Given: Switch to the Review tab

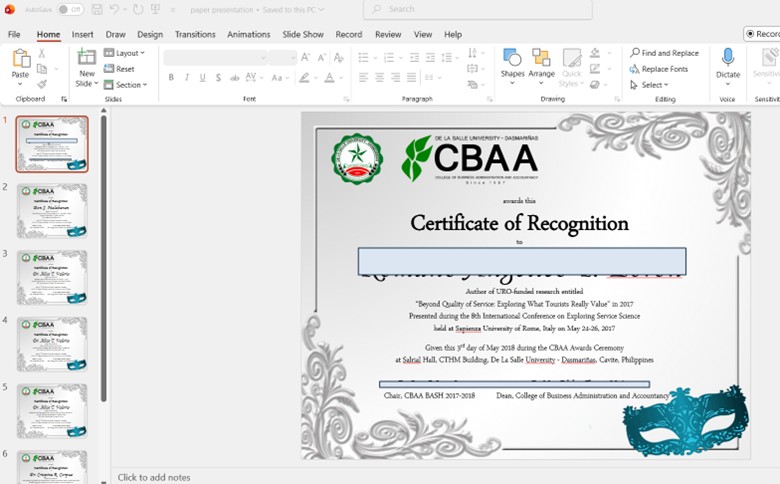Looking at the screenshot, I should (x=388, y=34).
